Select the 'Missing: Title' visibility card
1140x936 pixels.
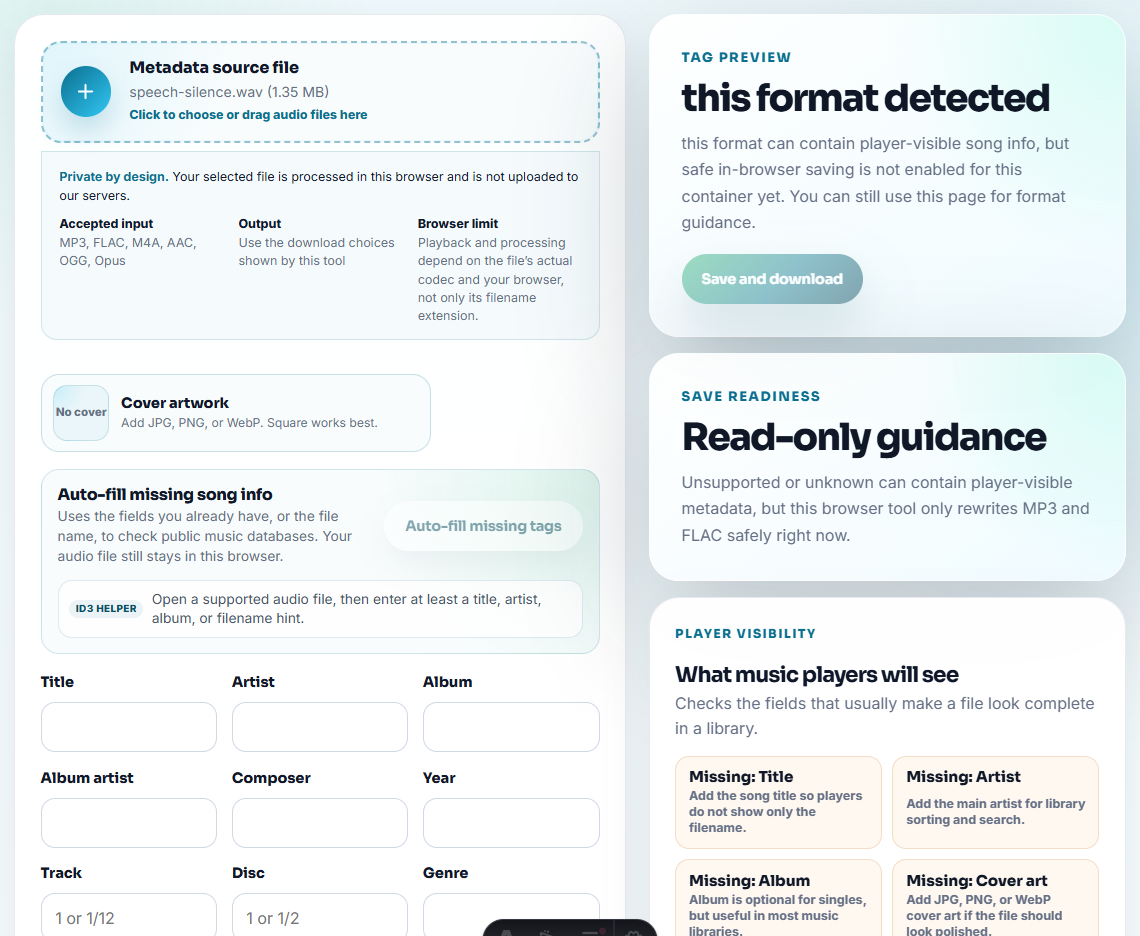tap(778, 802)
